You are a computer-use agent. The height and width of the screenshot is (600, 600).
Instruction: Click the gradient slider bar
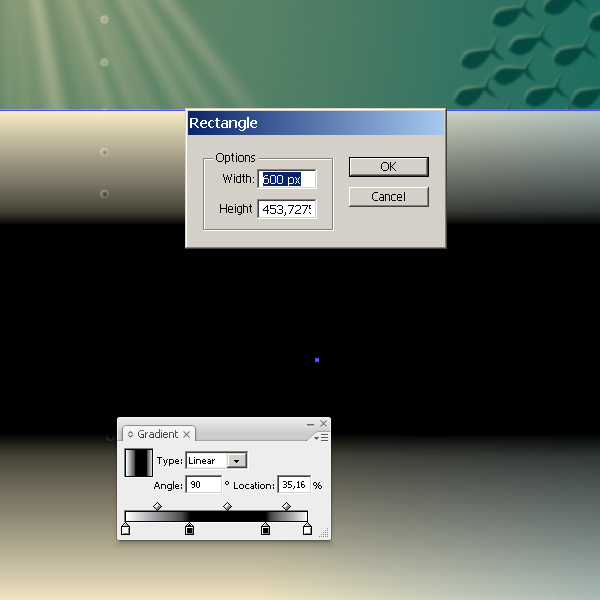(216, 516)
